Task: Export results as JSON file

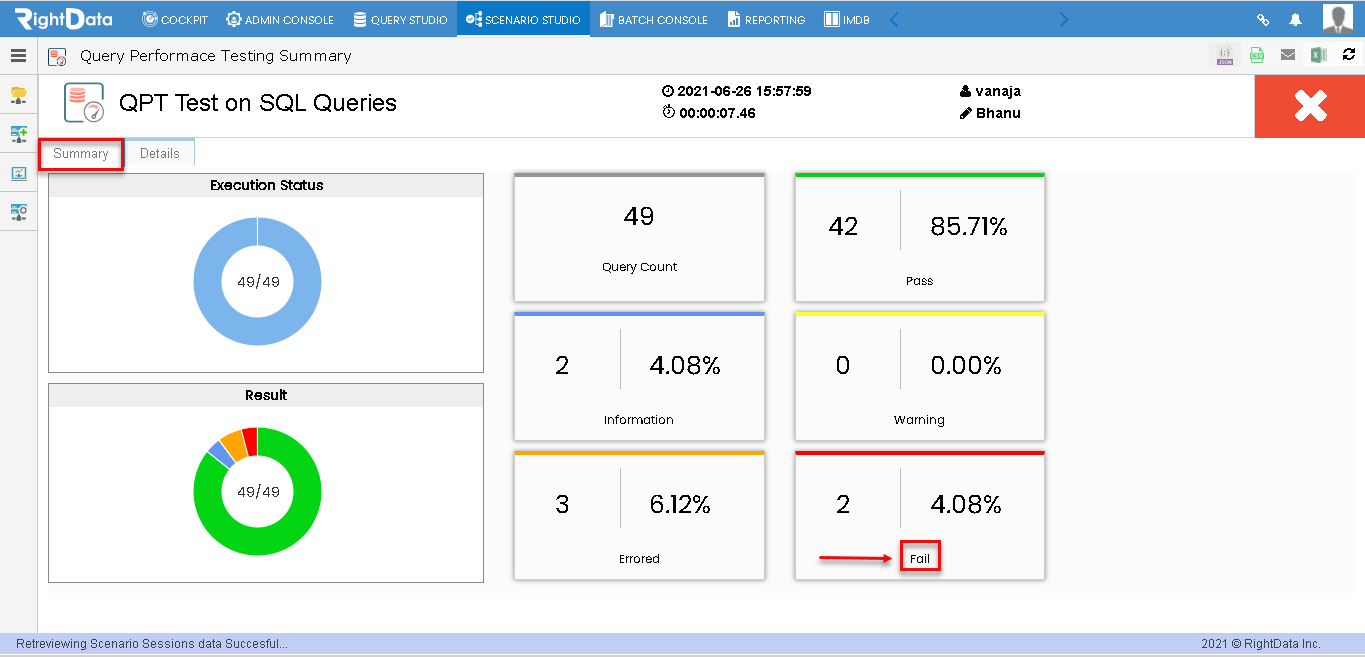Action: click(1225, 56)
